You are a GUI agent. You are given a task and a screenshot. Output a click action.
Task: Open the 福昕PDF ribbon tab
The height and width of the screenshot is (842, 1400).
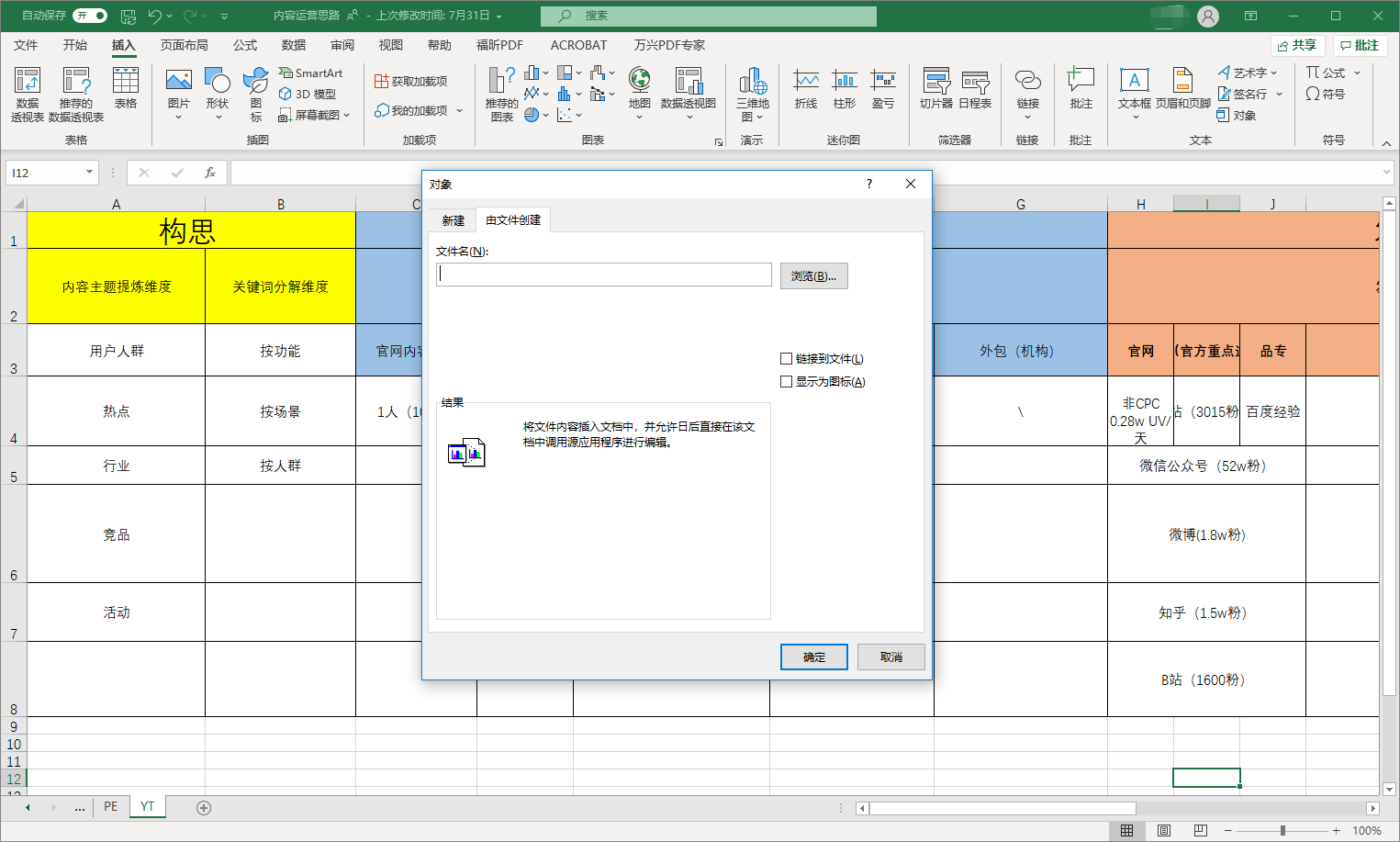coord(498,44)
